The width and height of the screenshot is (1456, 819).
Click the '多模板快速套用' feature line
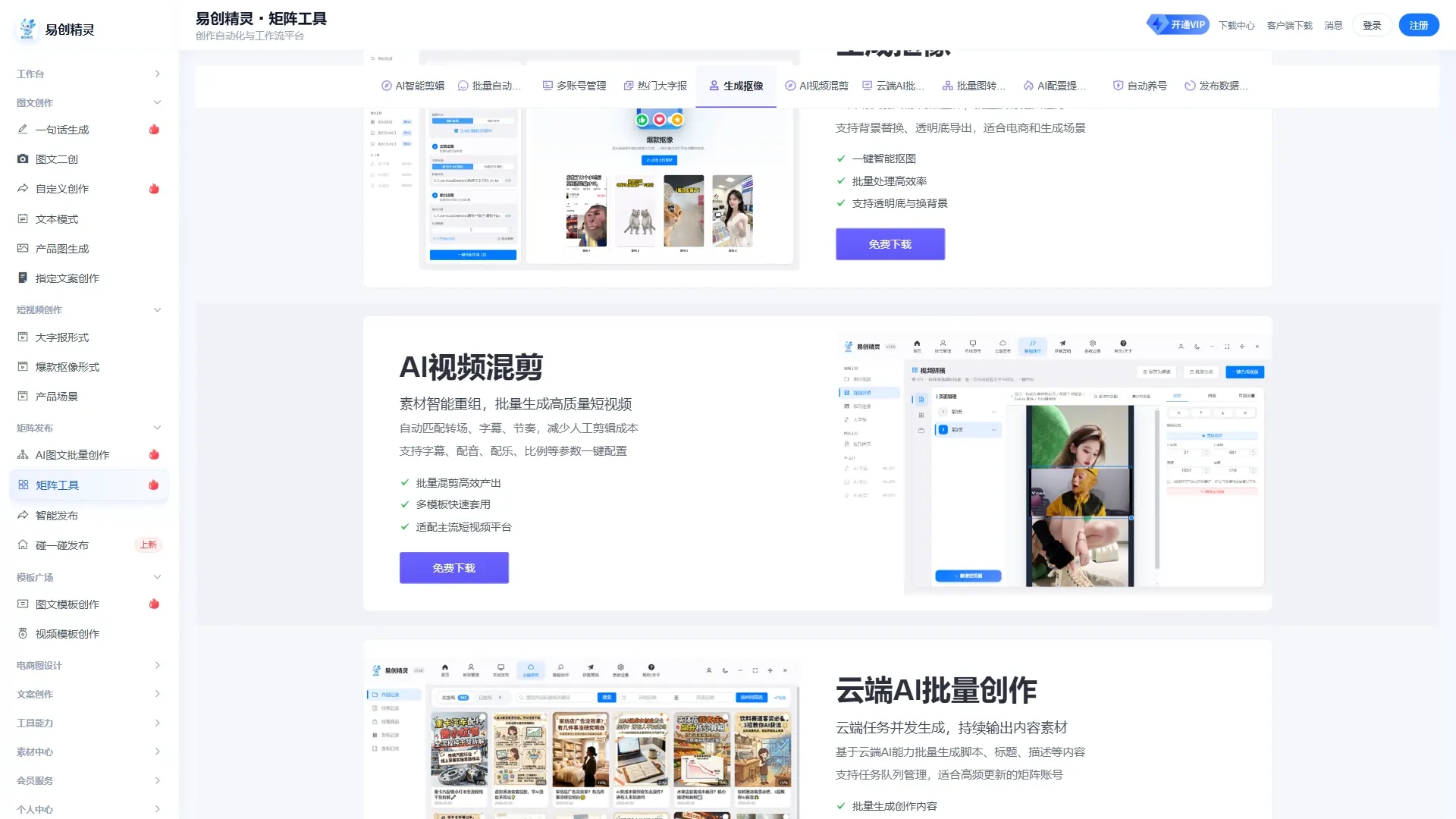click(x=453, y=504)
